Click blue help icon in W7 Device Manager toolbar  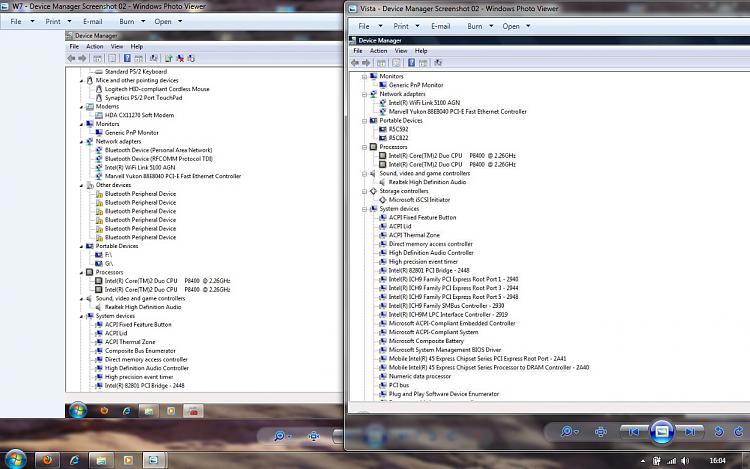click(x=127, y=58)
